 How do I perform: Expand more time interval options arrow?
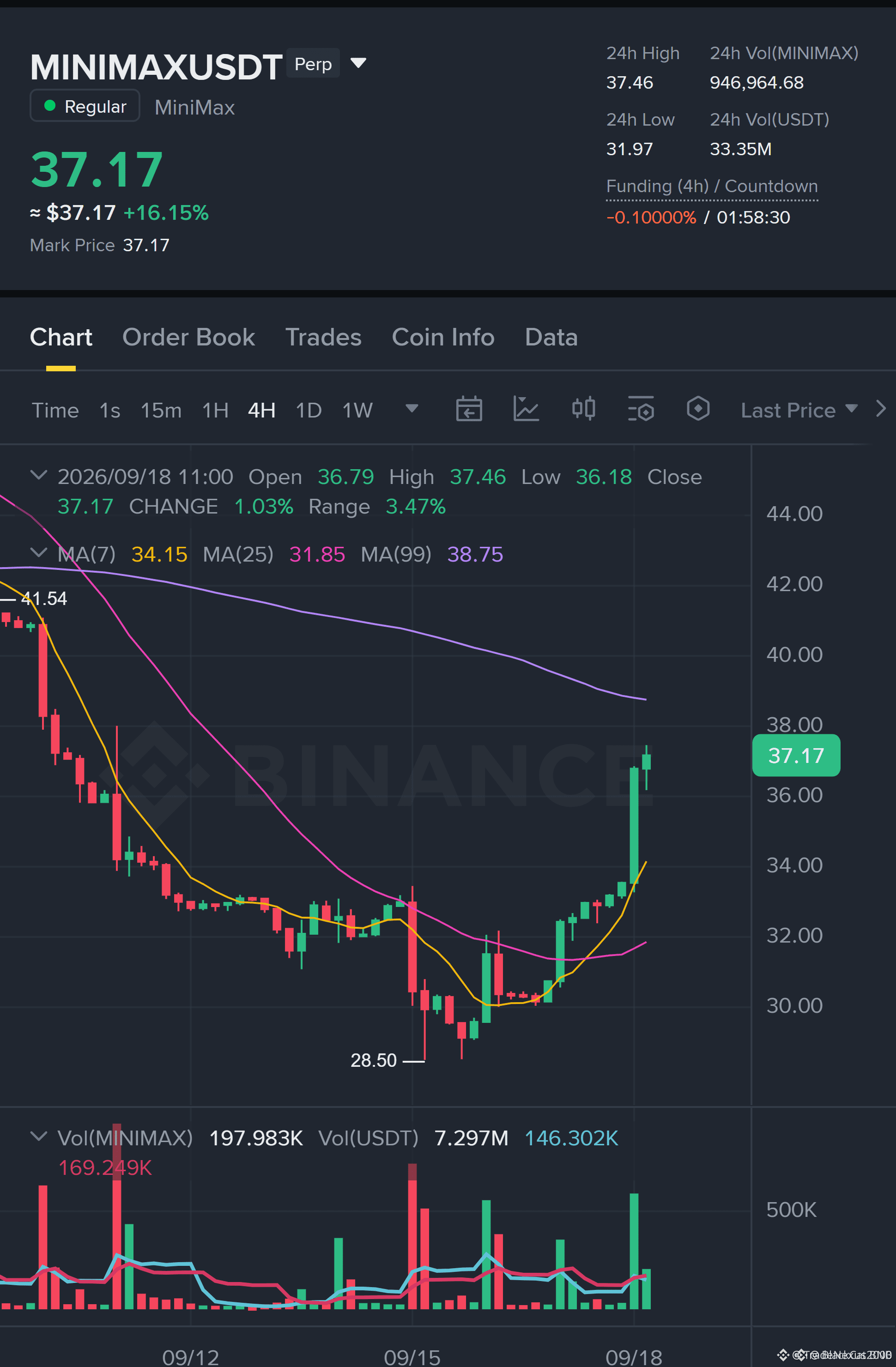coord(412,408)
